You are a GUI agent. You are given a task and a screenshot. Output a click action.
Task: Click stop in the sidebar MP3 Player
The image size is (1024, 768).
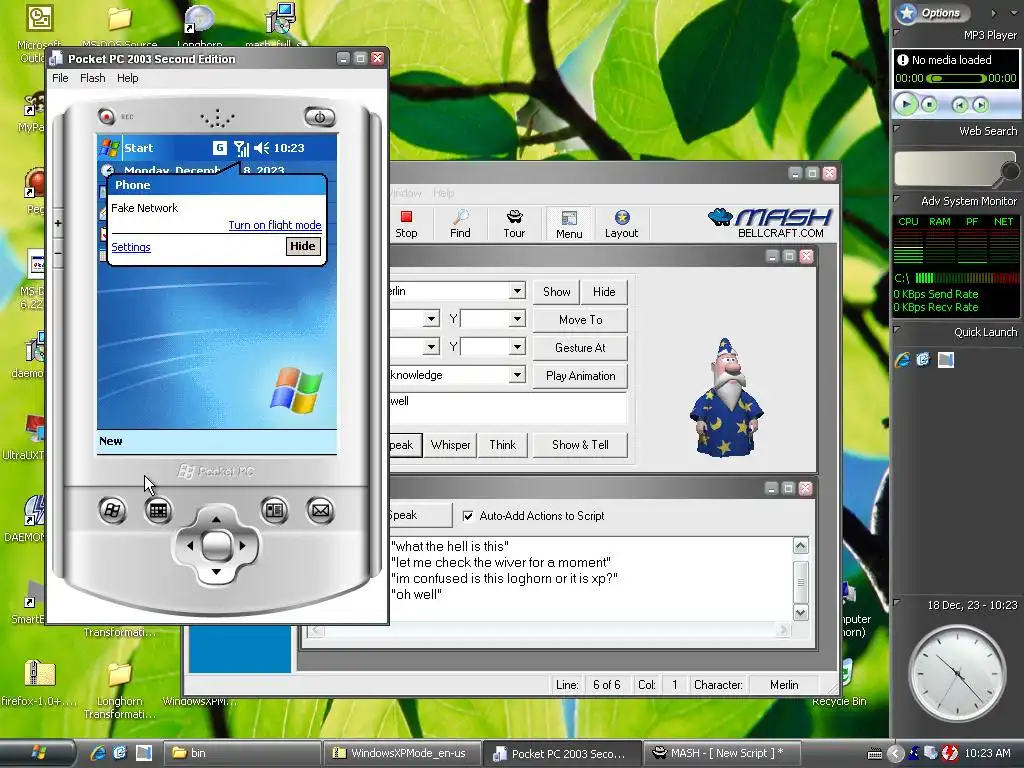pos(929,104)
